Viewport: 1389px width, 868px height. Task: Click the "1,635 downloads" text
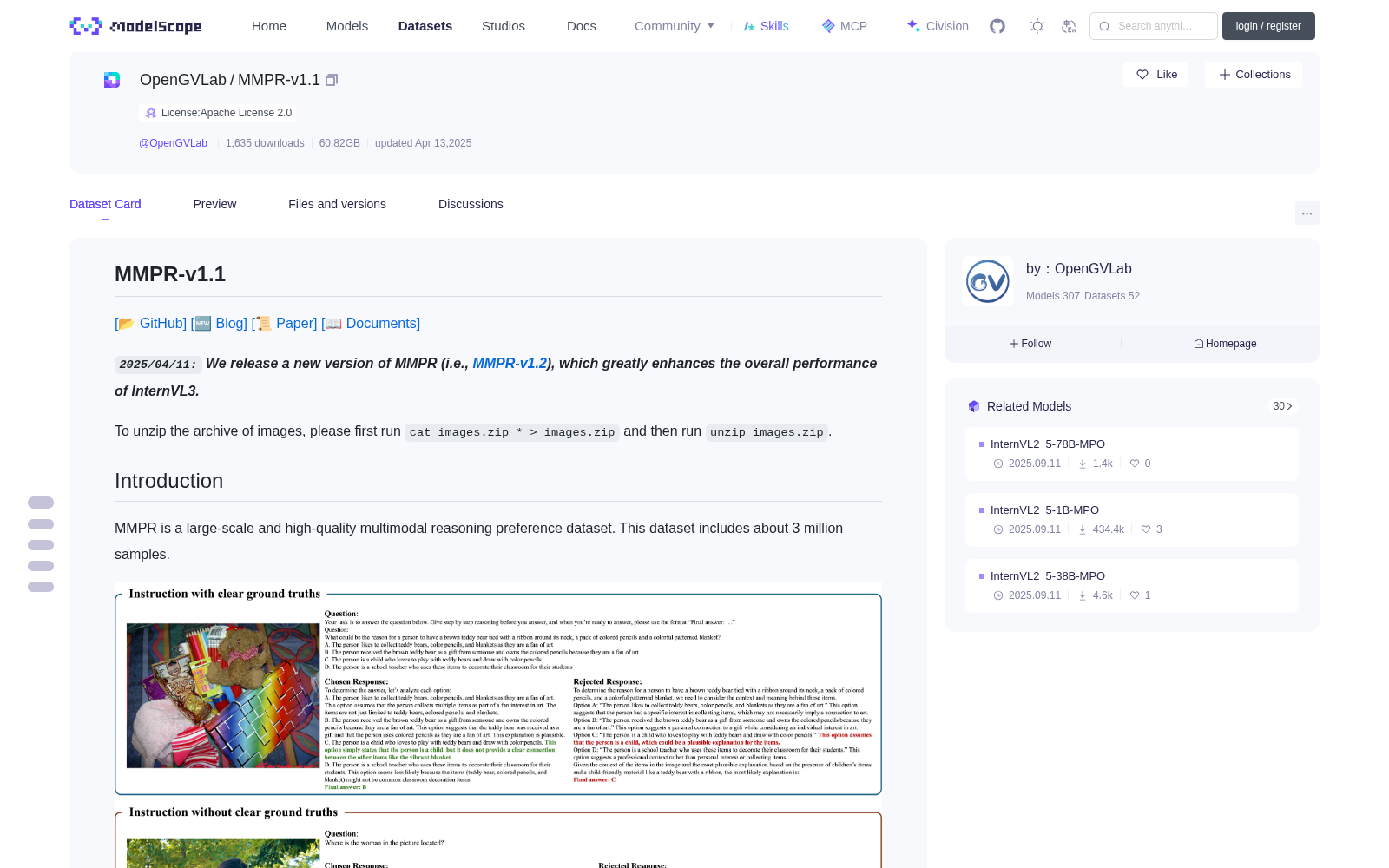265,143
